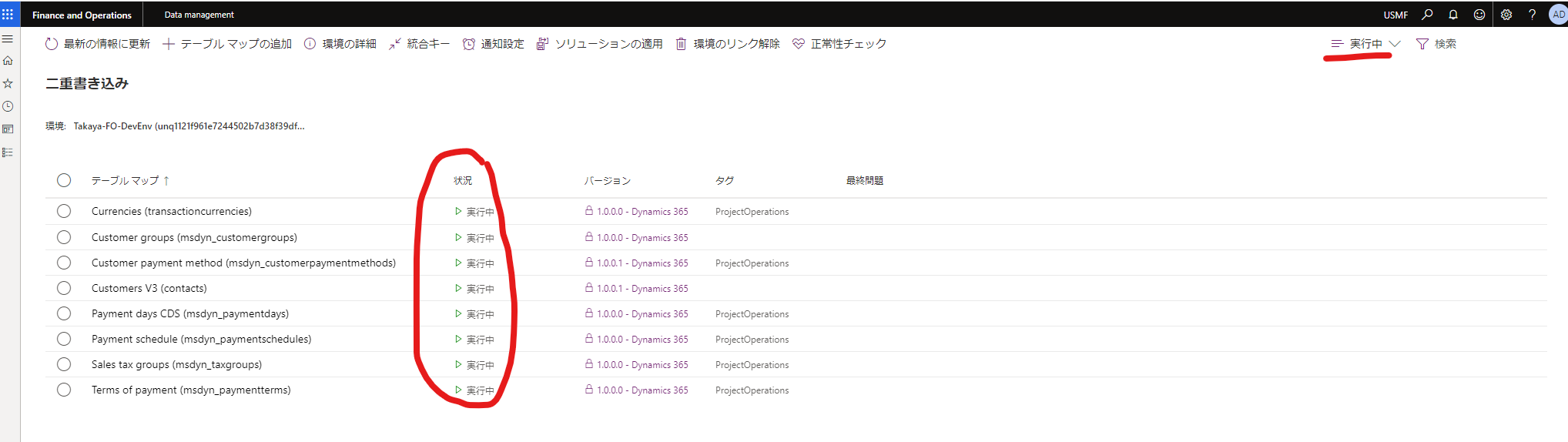Open settings gear icon
The image size is (1568, 442).
tap(1506, 15)
